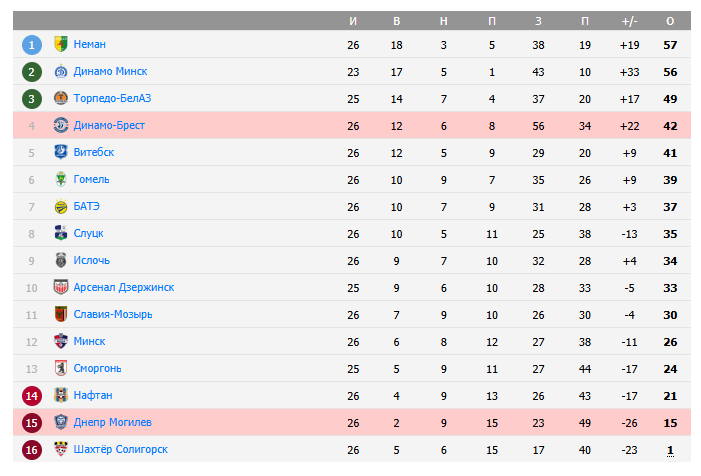Screen dimensions: 701x476
Task: Click the Ислочь team emblem icon
Action: (60, 260)
